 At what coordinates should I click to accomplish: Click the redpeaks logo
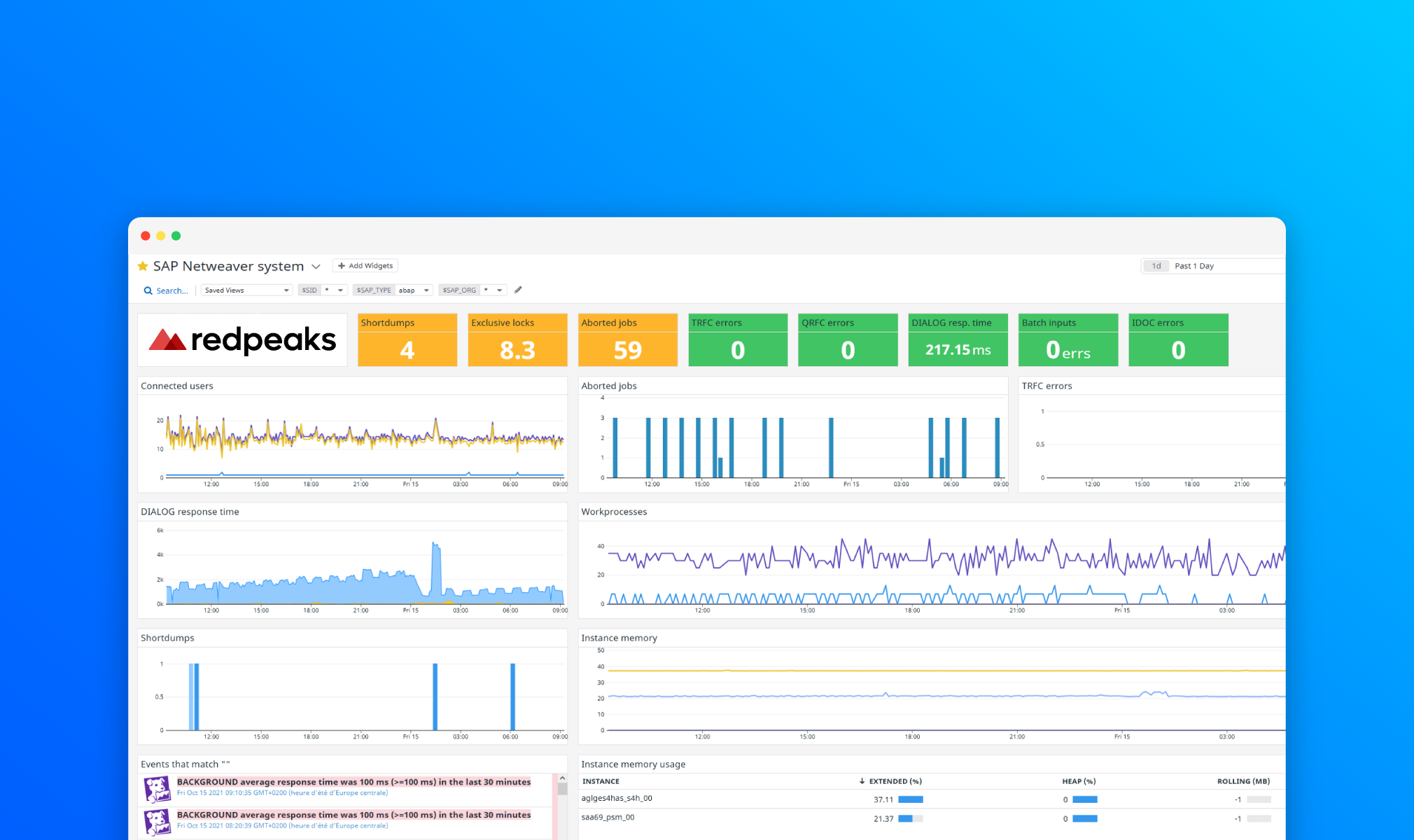pyautogui.click(x=241, y=339)
